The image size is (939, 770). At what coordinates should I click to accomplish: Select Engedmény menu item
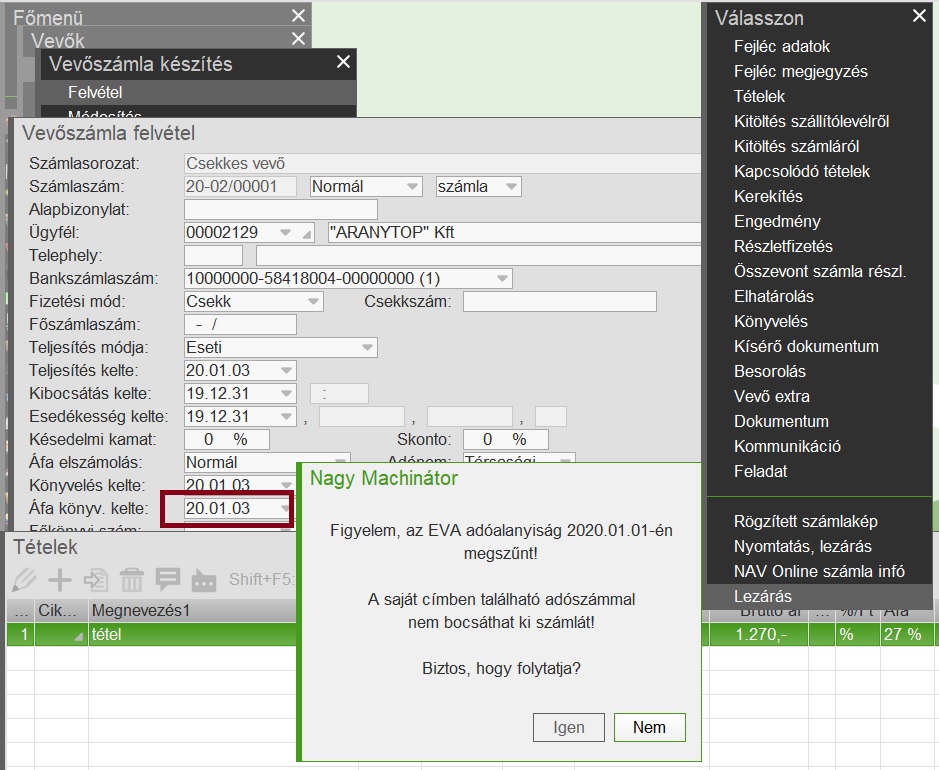(777, 222)
